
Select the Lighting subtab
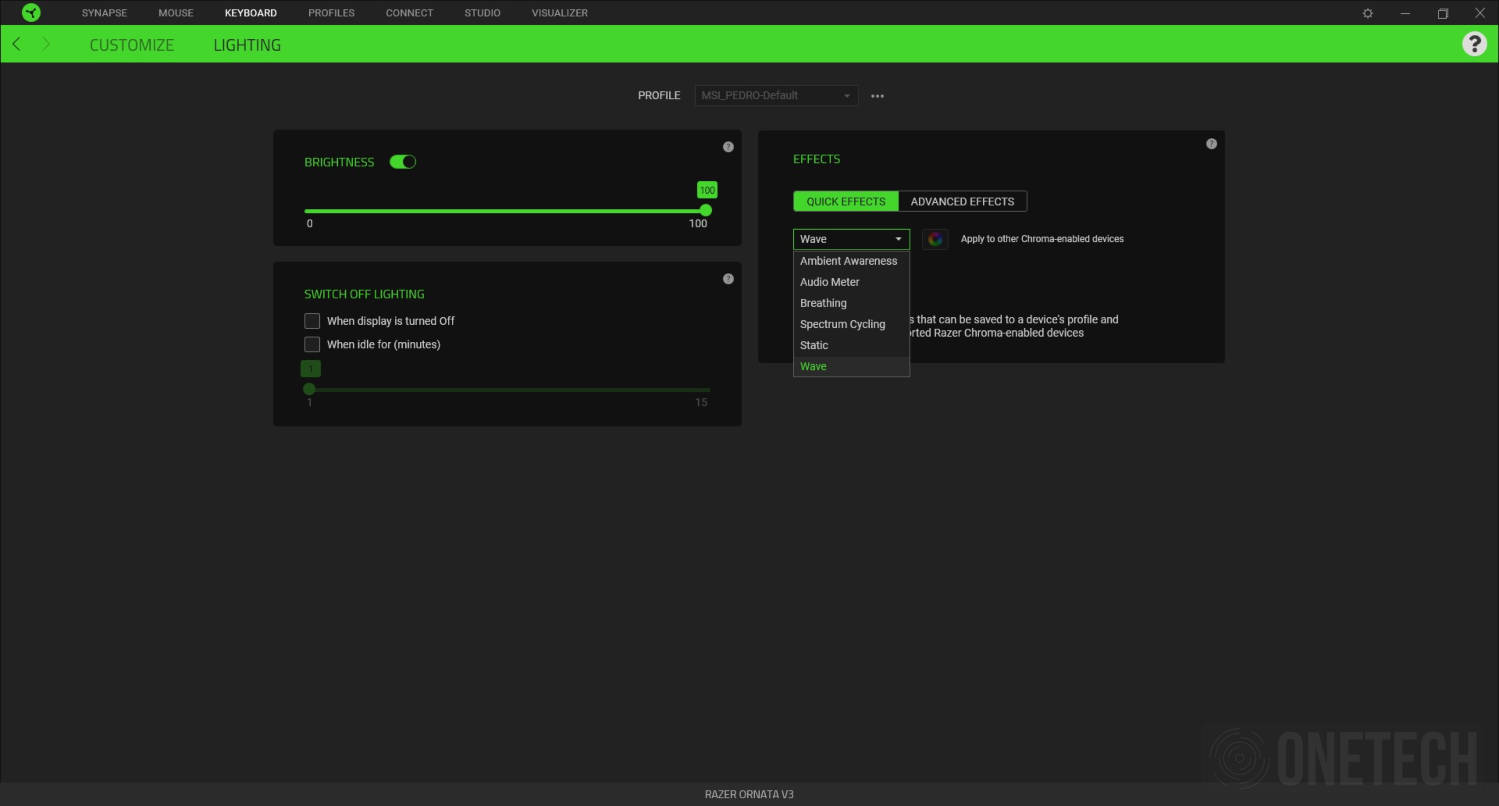point(247,45)
